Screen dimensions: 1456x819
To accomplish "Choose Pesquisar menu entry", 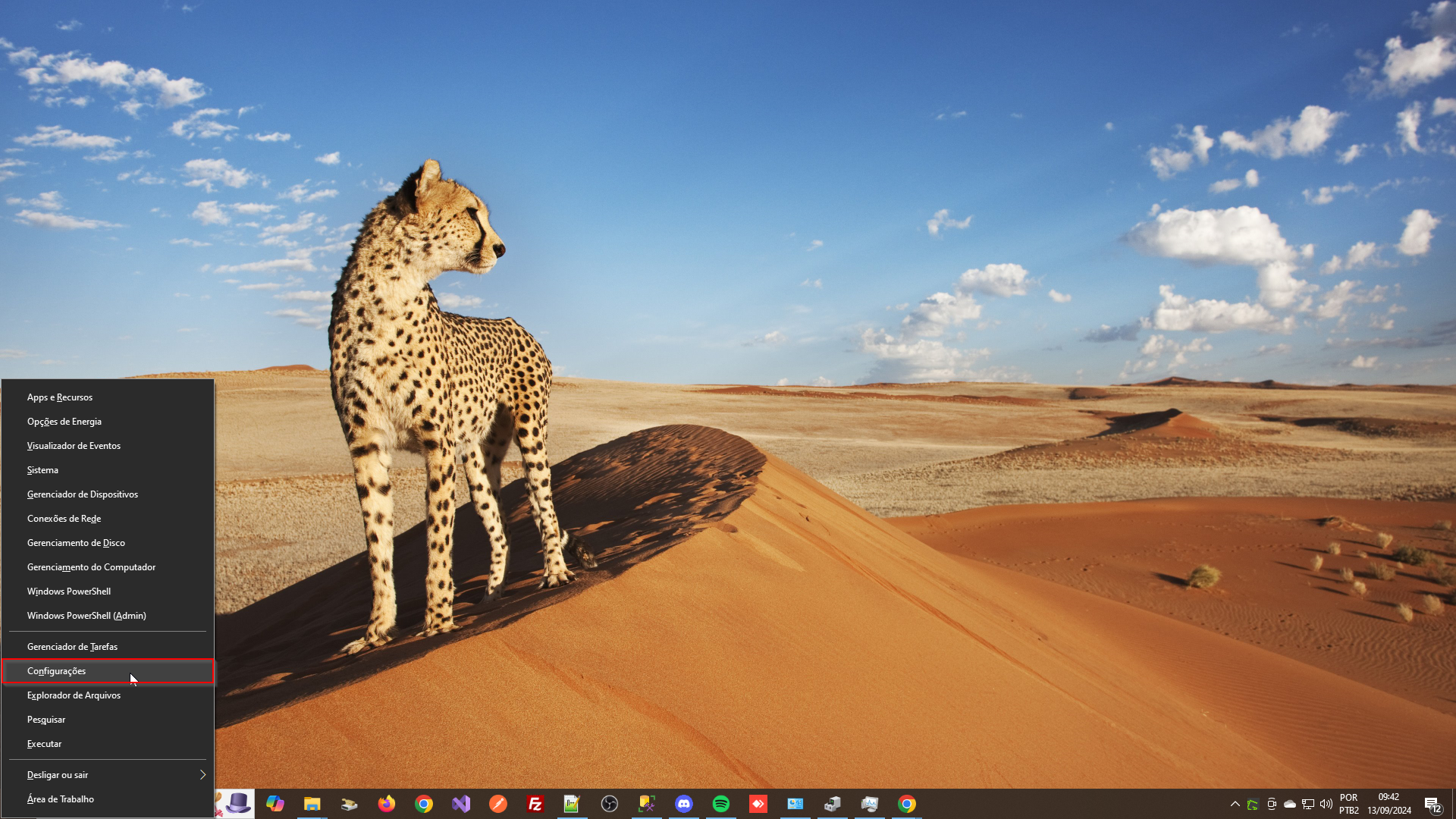I will click(x=108, y=720).
